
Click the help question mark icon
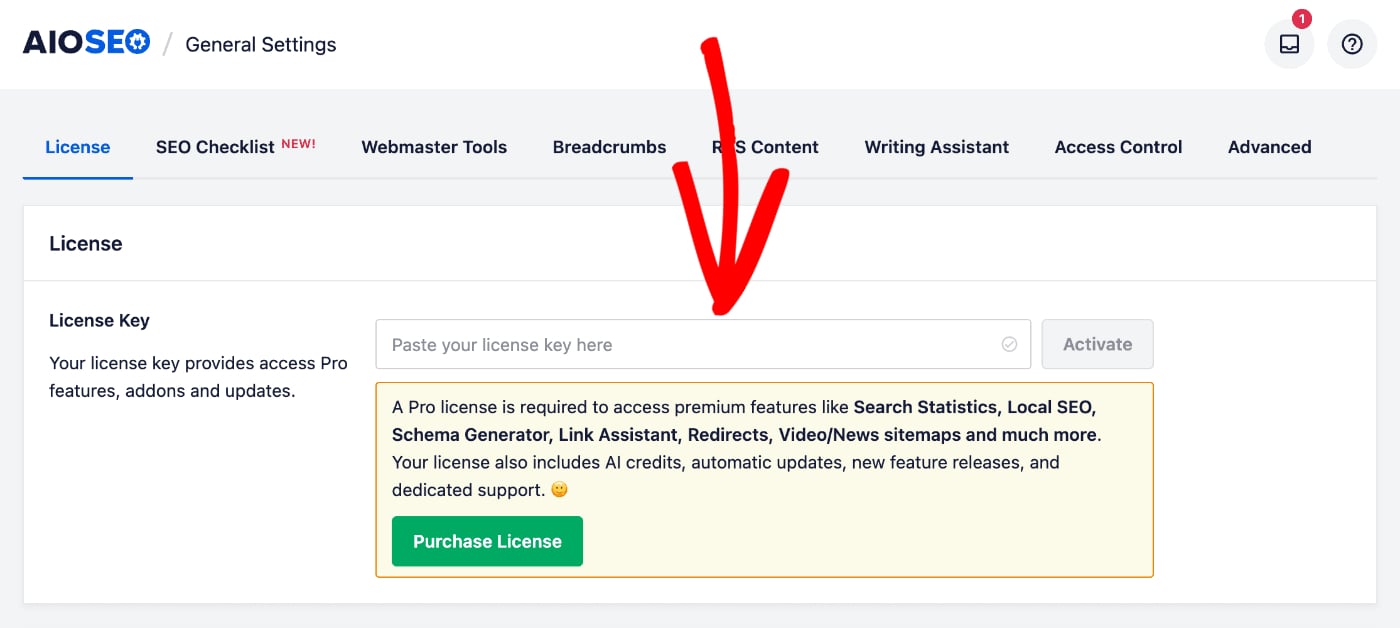click(x=1351, y=44)
